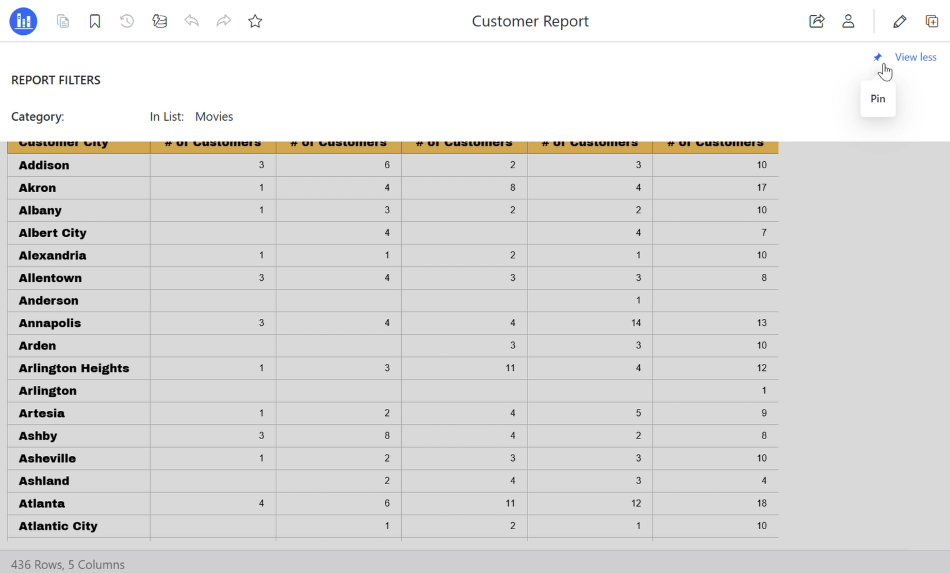Click REPORT FILTERS heading
The height and width of the screenshot is (573, 950).
(x=56, y=80)
